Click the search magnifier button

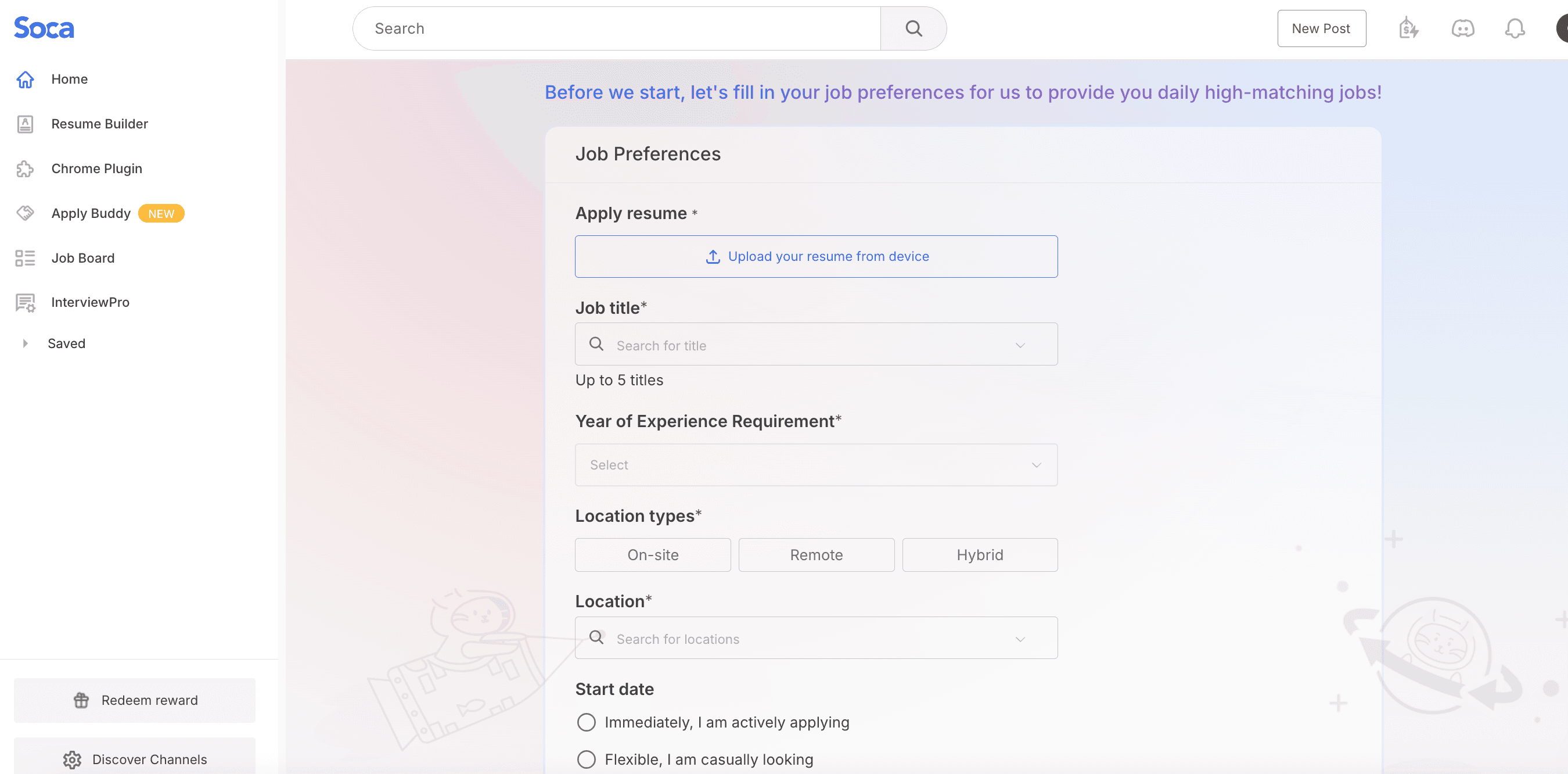tap(913, 28)
